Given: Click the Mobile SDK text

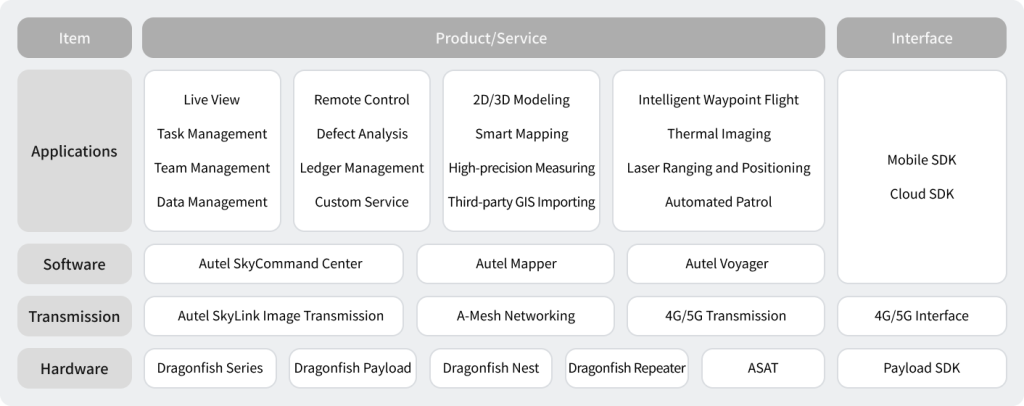Looking at the screenshot, I should coord(921,160).
